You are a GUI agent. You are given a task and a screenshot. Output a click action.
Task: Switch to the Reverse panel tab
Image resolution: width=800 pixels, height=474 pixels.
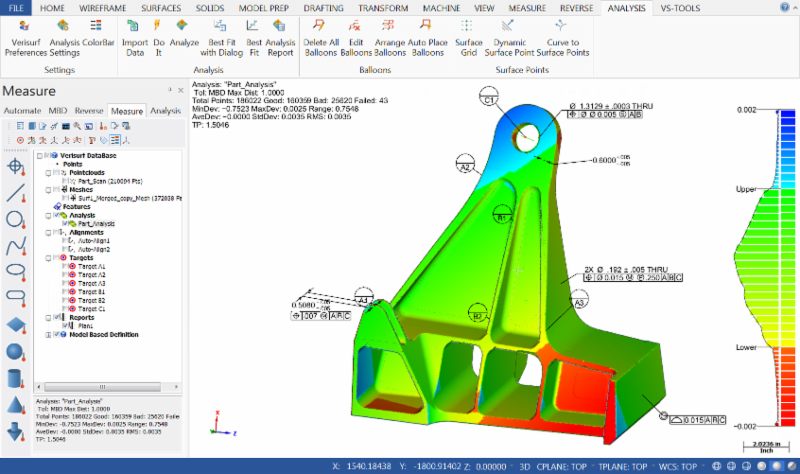(89, 110)
